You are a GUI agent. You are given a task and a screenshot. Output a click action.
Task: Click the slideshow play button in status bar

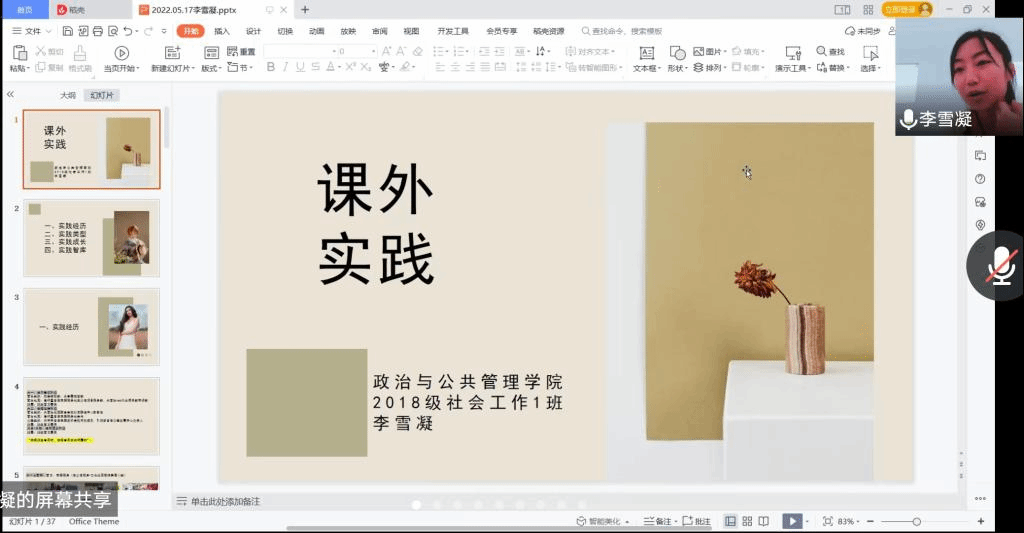pyautogui.click(x=791, y=521)
